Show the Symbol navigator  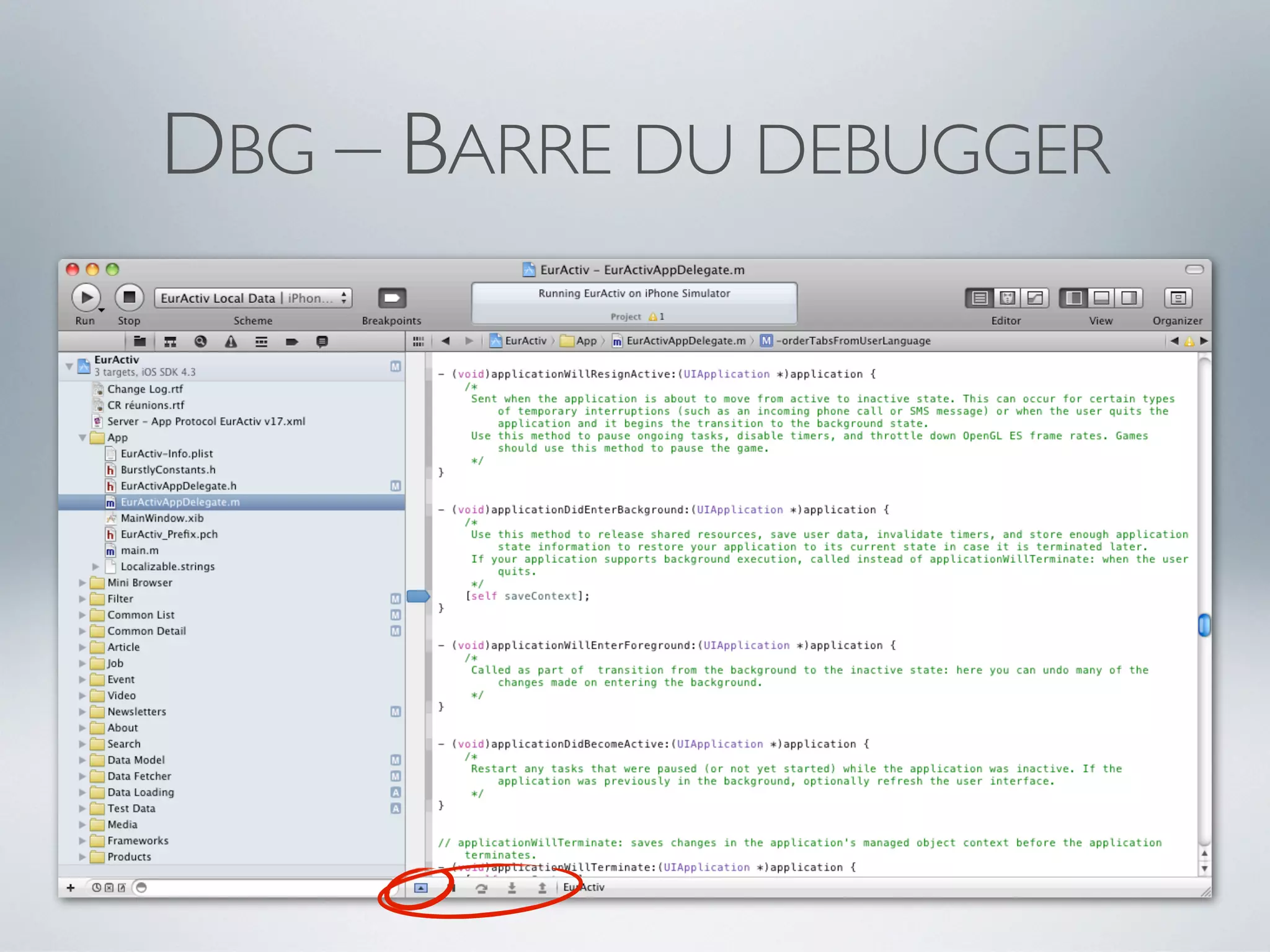pyautogui.click(x=170, y=342)
